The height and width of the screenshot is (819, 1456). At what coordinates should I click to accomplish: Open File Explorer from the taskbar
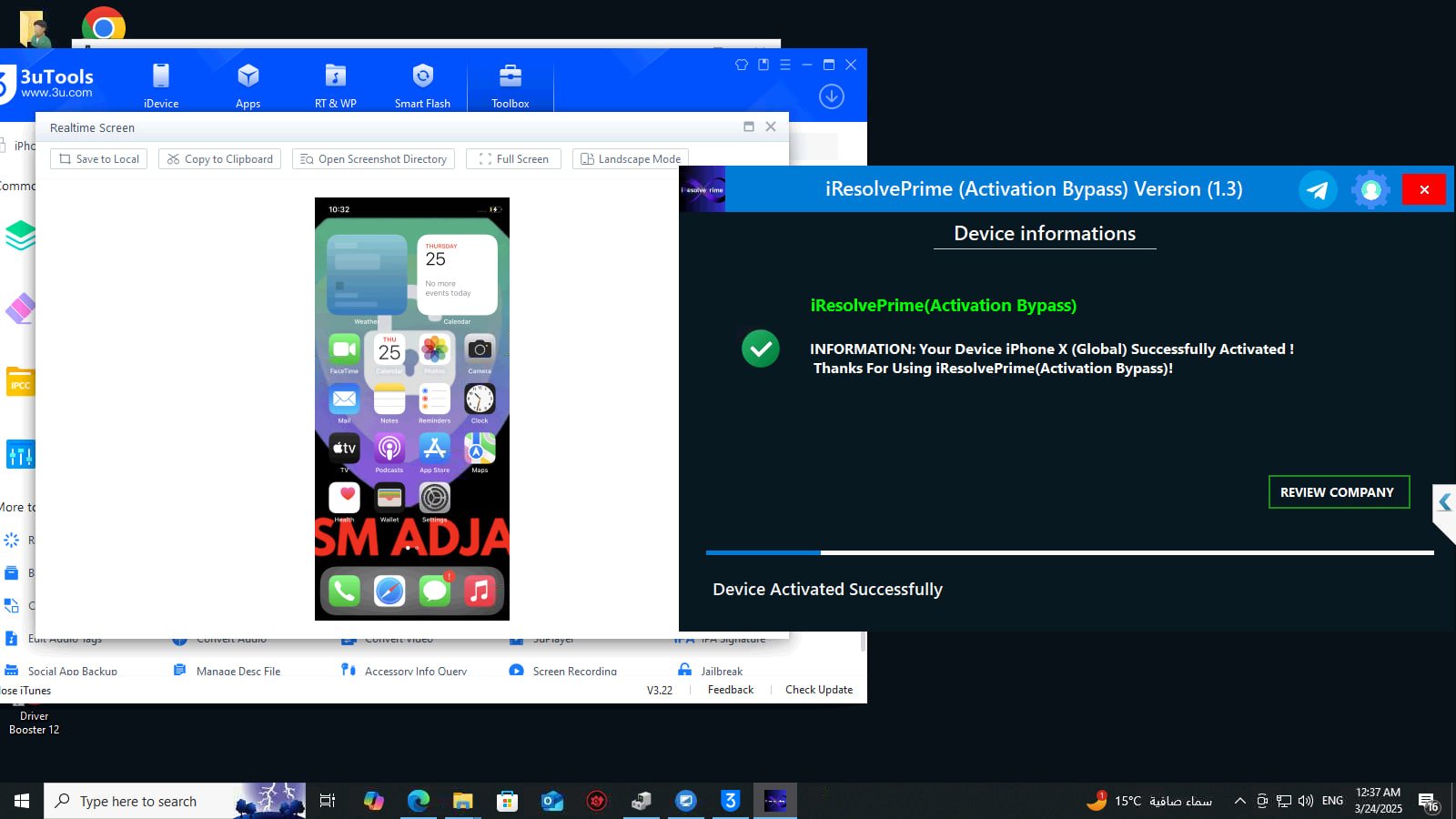463,801
